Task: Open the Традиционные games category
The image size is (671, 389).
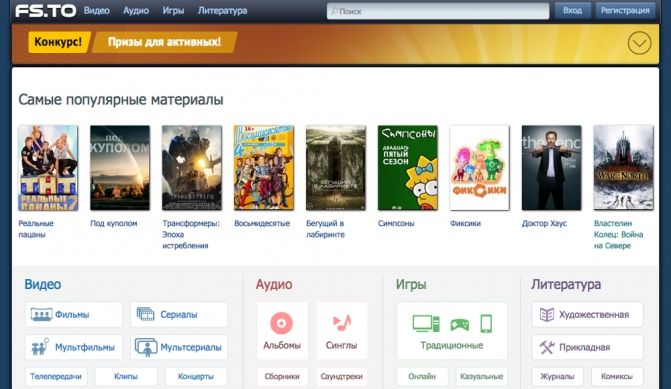Action: pos(452,330)
